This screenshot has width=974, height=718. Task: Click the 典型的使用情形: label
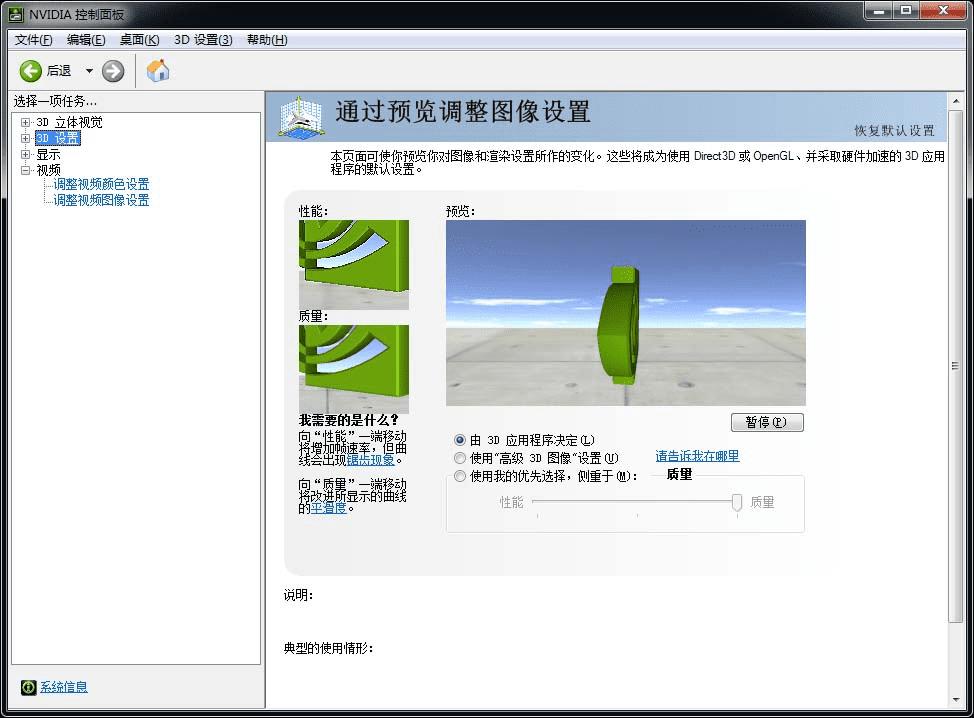329,648
